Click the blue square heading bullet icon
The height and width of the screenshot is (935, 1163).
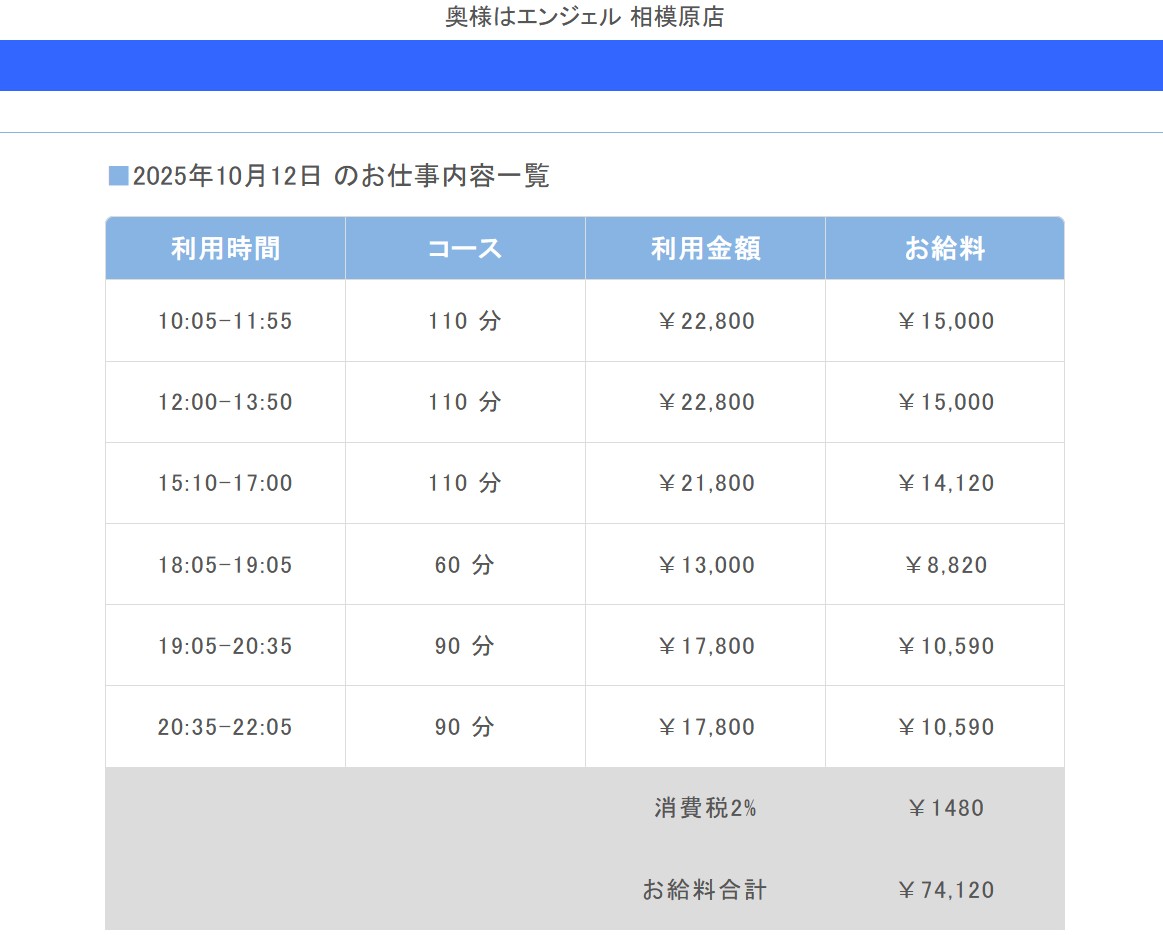pyautogui.click(x=118, y=177)
